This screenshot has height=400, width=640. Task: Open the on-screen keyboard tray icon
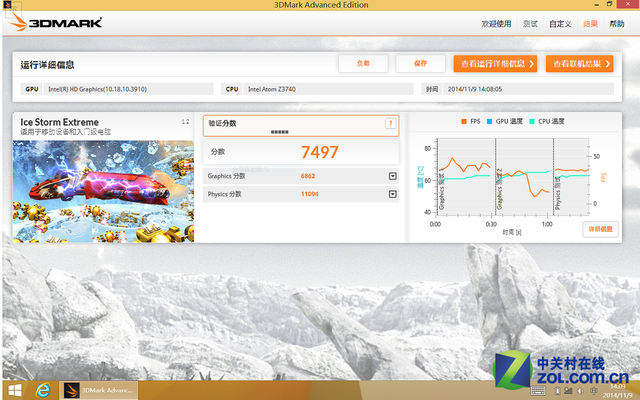pos(538,391)
